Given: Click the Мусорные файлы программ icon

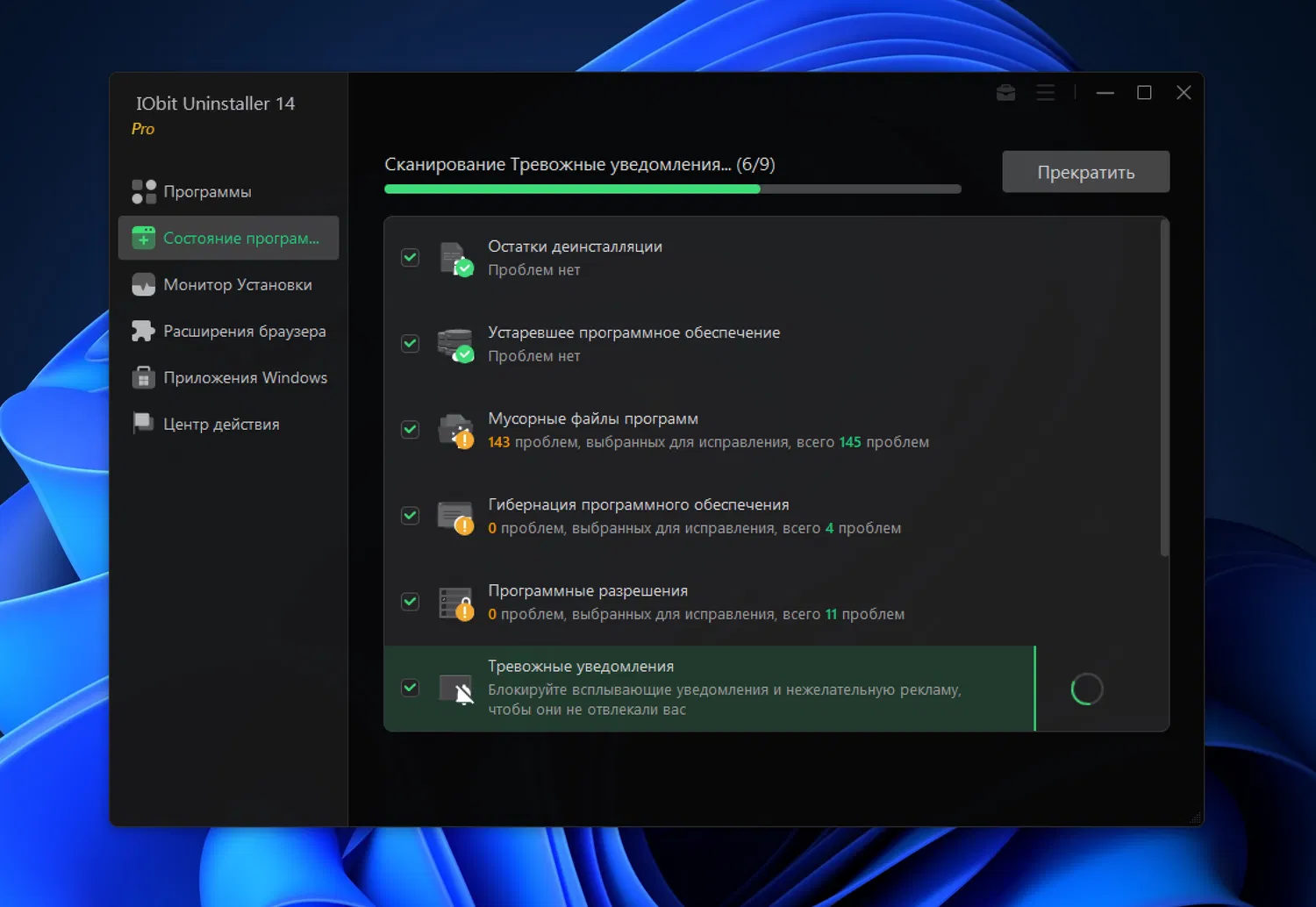Looking at the screenshot, I should click(x=456, y=431).
